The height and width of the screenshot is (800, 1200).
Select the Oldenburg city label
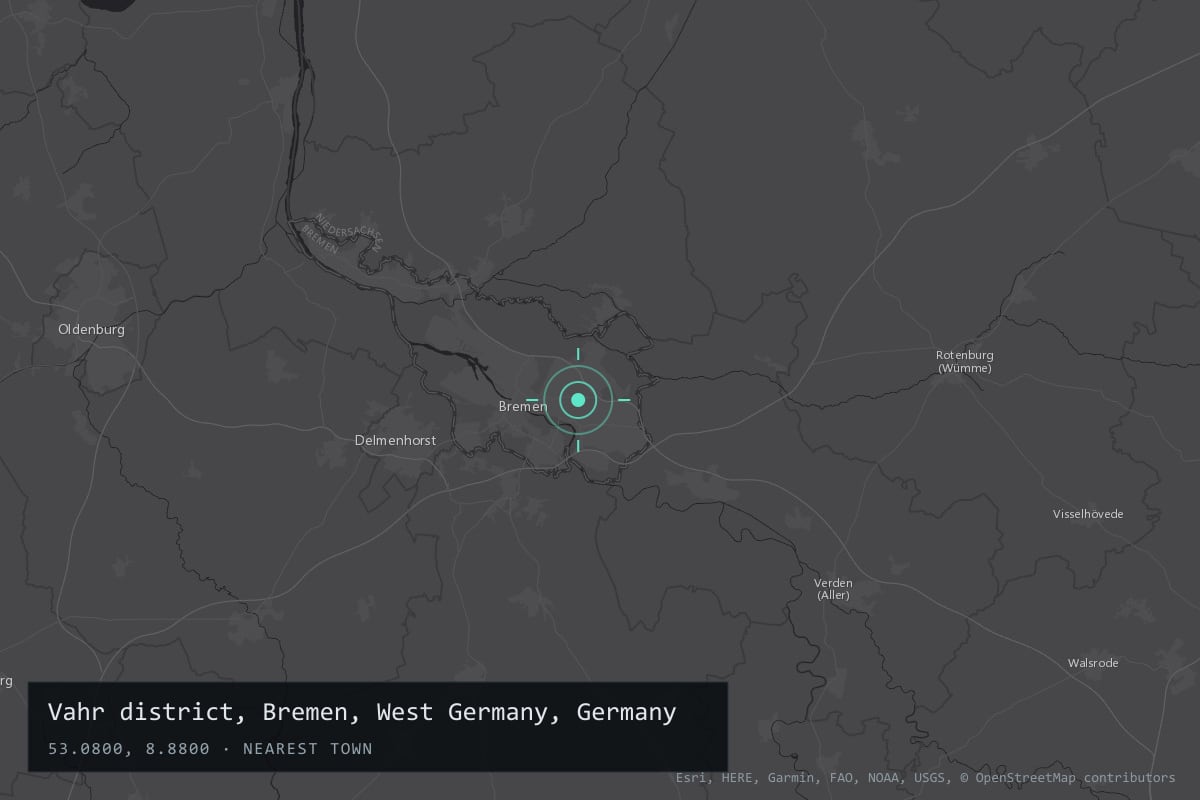[91, 329]
